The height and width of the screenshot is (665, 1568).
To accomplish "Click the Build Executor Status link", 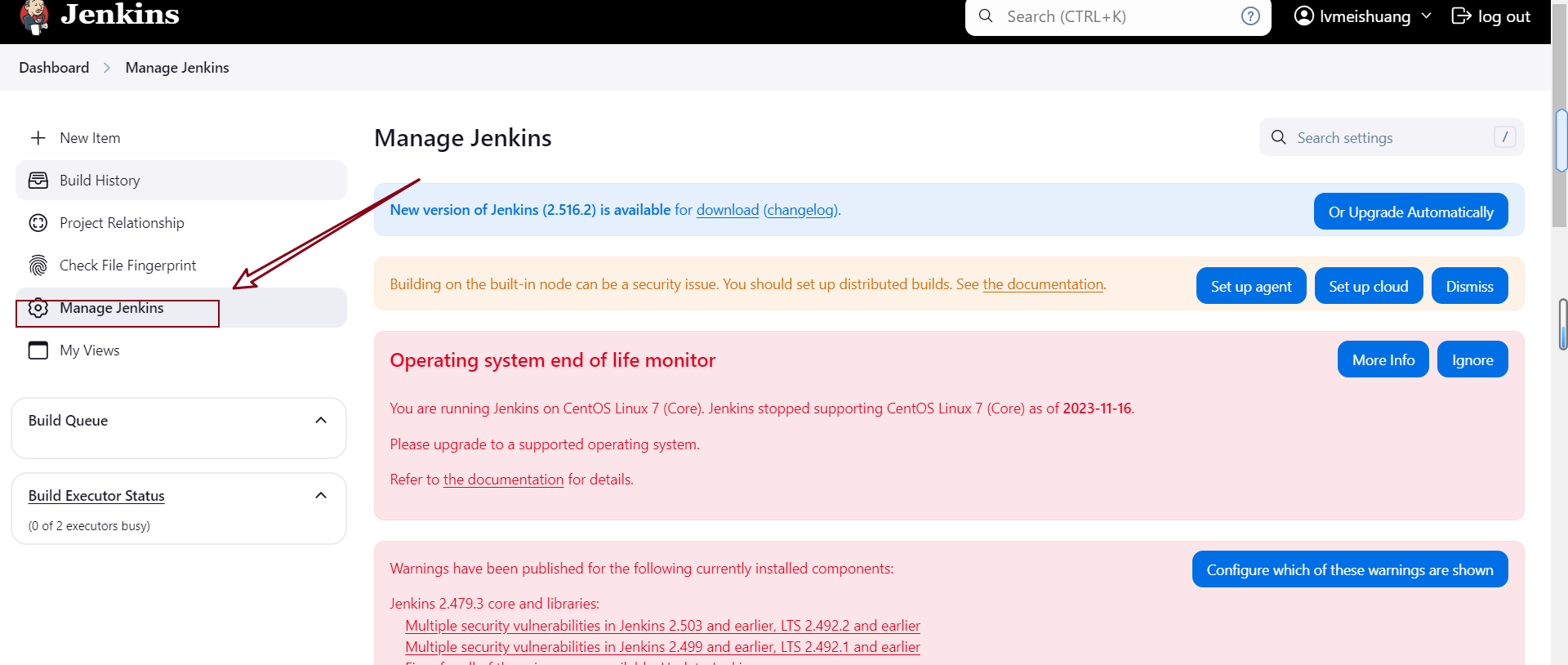I will (x=96, y=496).
